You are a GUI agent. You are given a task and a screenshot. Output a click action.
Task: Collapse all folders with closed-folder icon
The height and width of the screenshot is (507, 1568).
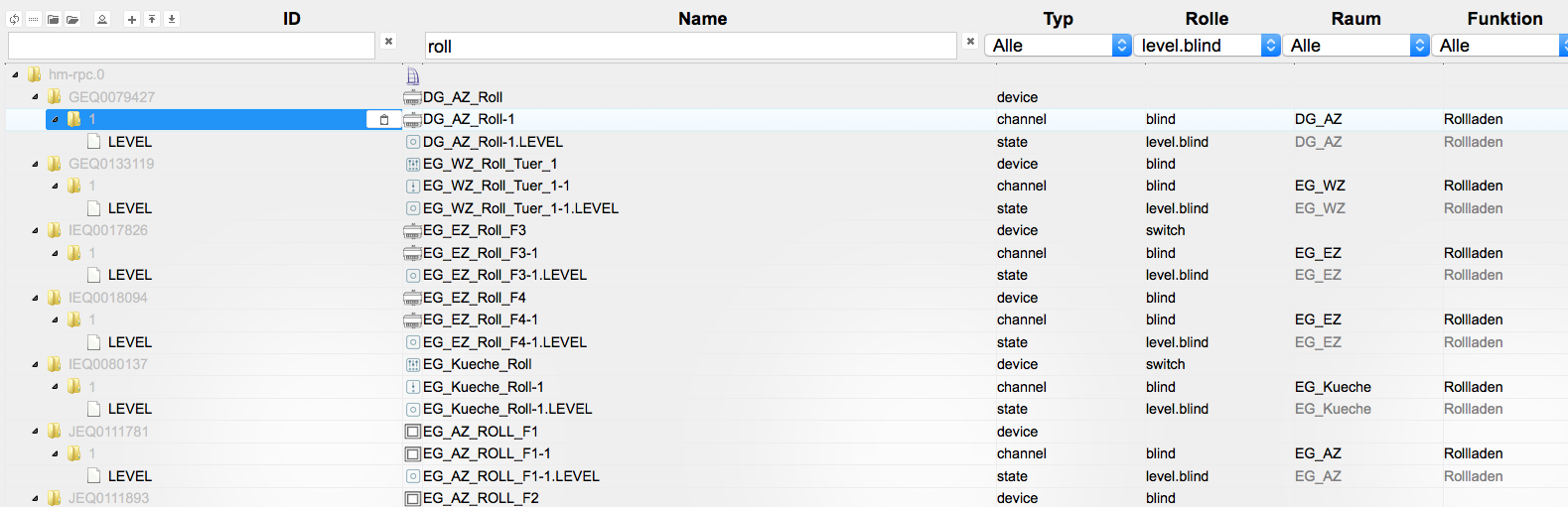[x=54, y=19]
